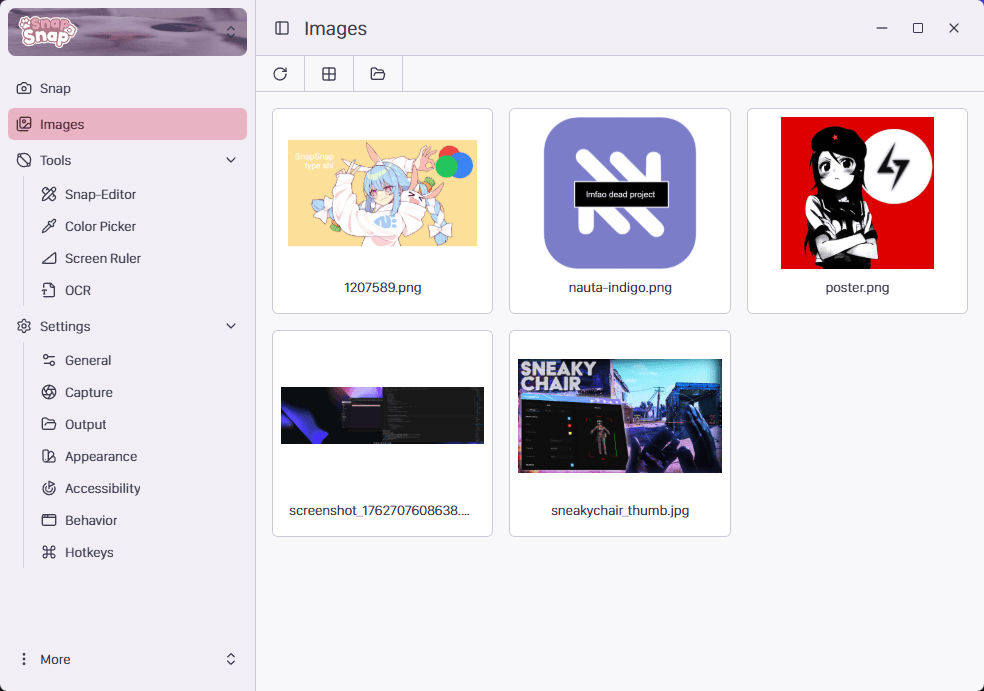Click the refresh images toolbar icon

click(x=280, y=74)
